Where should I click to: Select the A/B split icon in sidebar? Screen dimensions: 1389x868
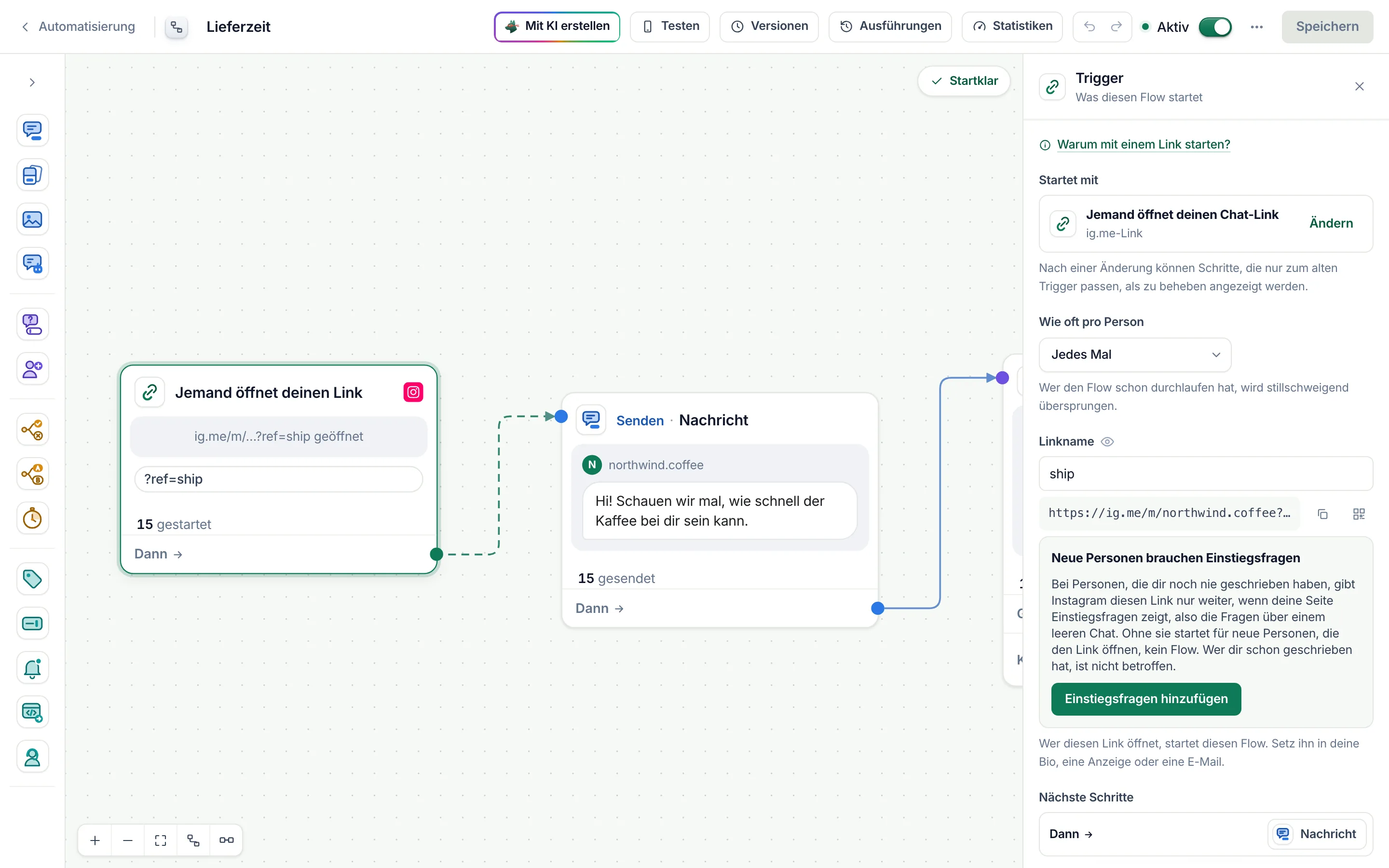(x=32, y=474)
